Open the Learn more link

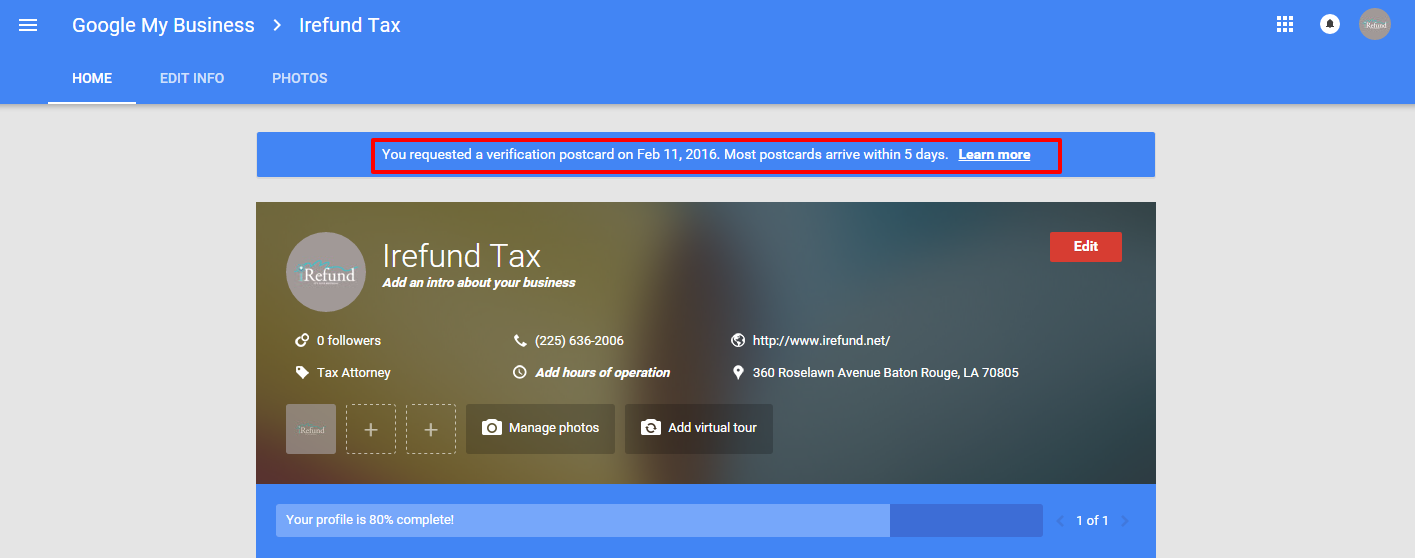tap(993, 155)
